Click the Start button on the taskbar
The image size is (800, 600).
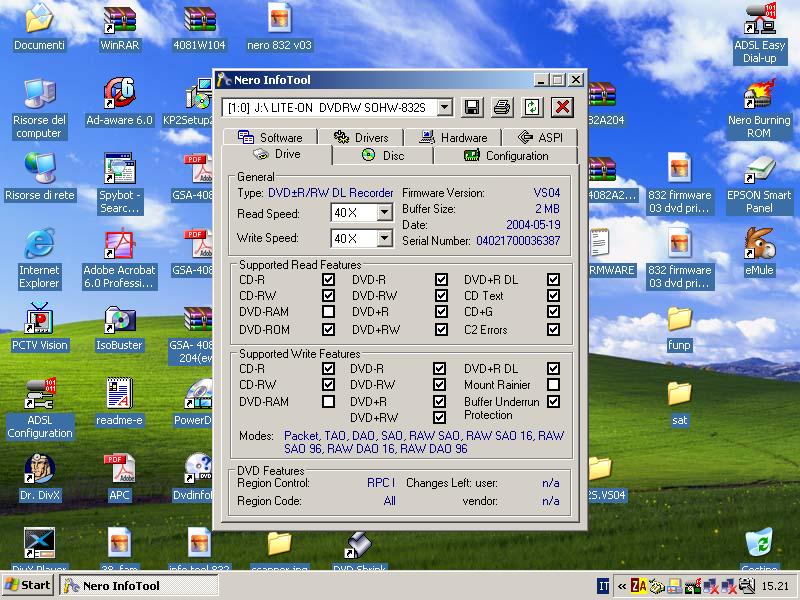click(28, 585)
